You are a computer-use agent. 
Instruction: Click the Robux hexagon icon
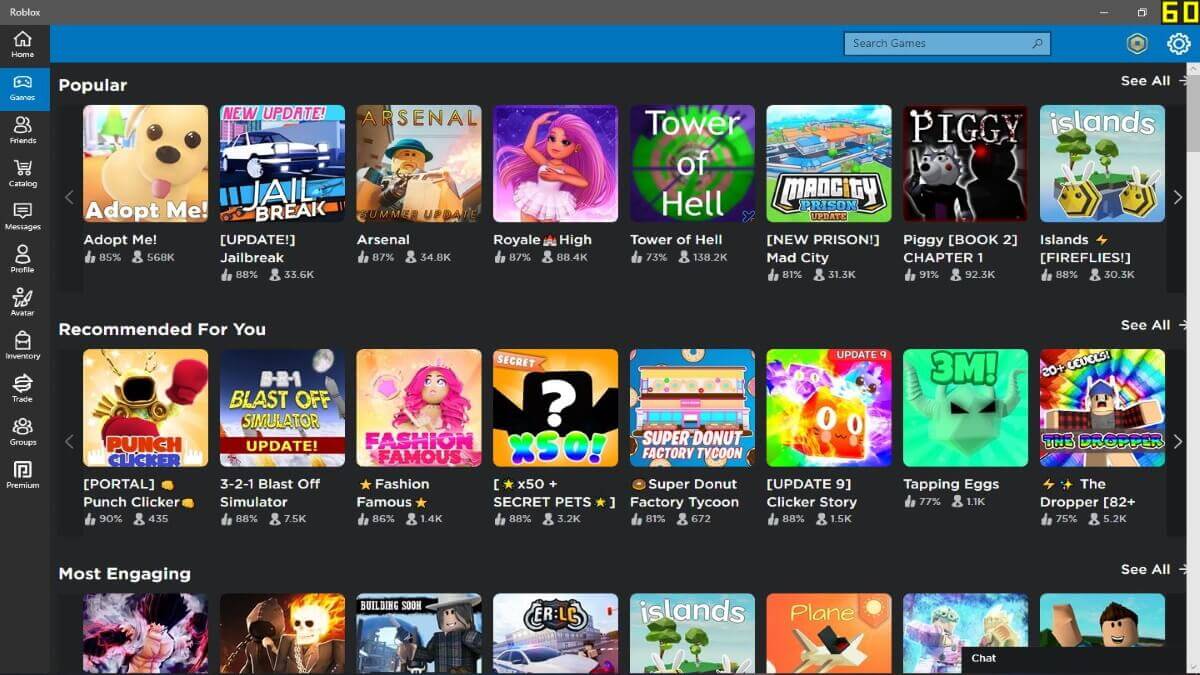pos(1137,43)
